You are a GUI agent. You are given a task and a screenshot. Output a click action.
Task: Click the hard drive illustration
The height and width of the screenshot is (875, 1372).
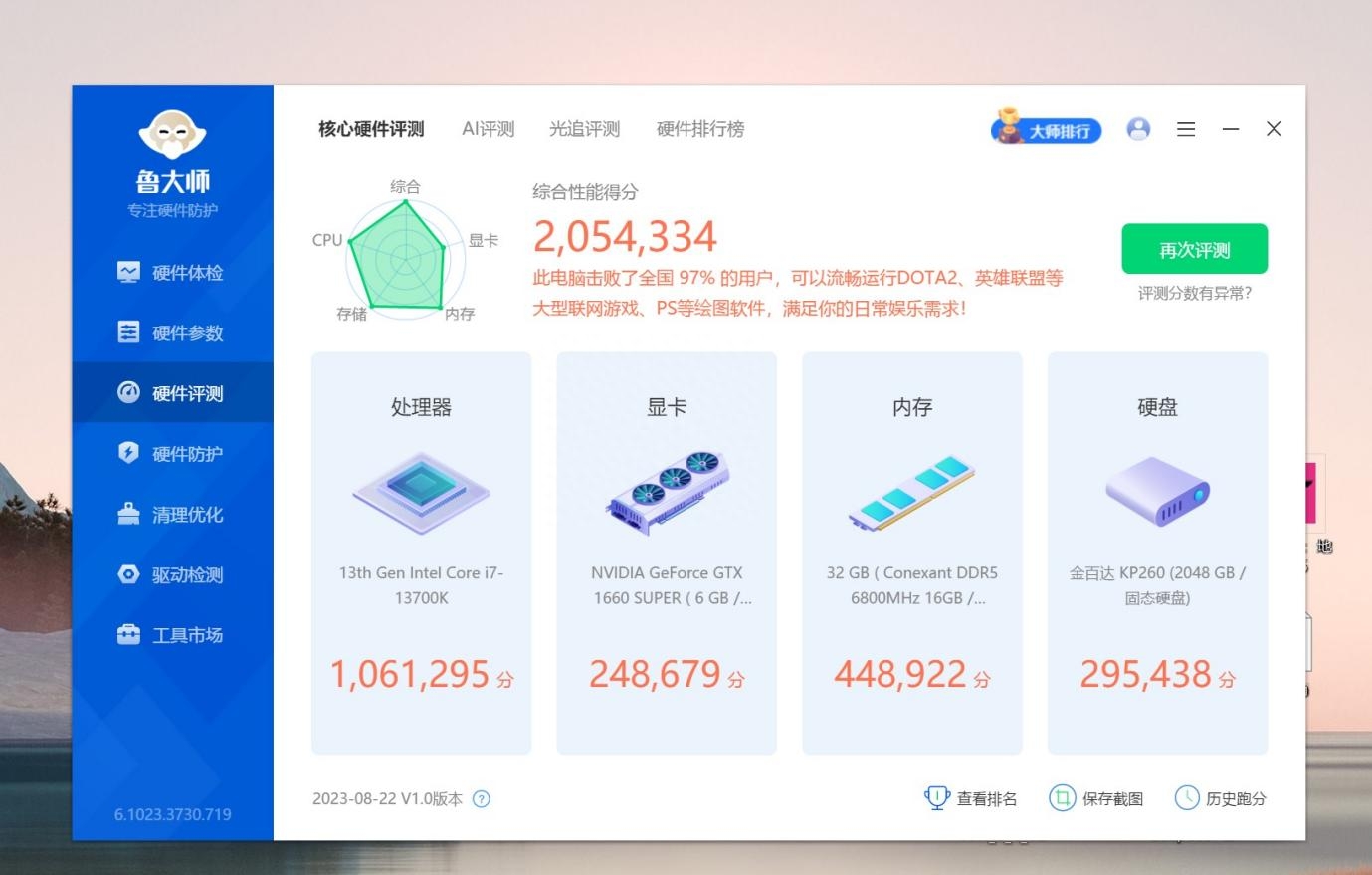coord(1158,491)
